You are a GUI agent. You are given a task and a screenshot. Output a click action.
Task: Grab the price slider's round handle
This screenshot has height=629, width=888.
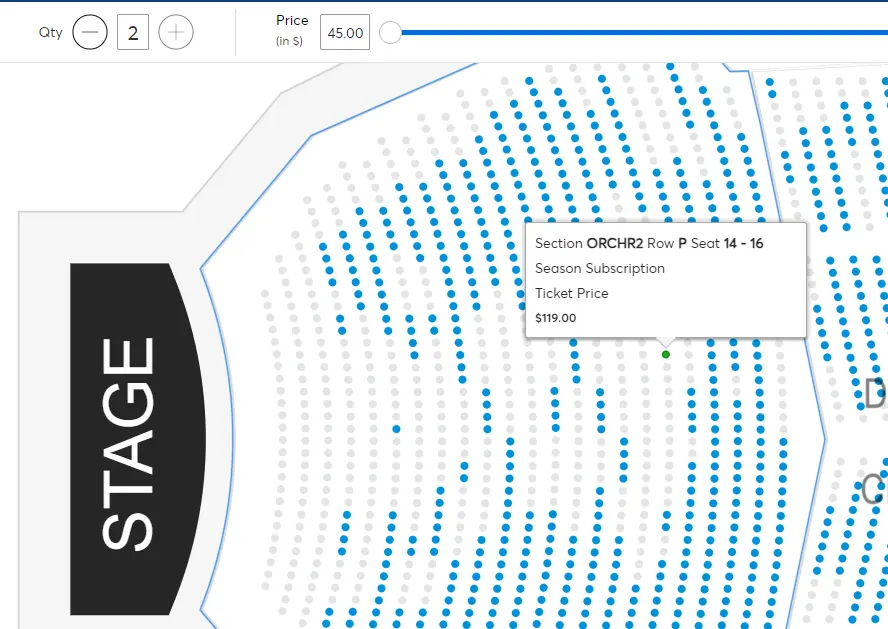click(391, 33)
